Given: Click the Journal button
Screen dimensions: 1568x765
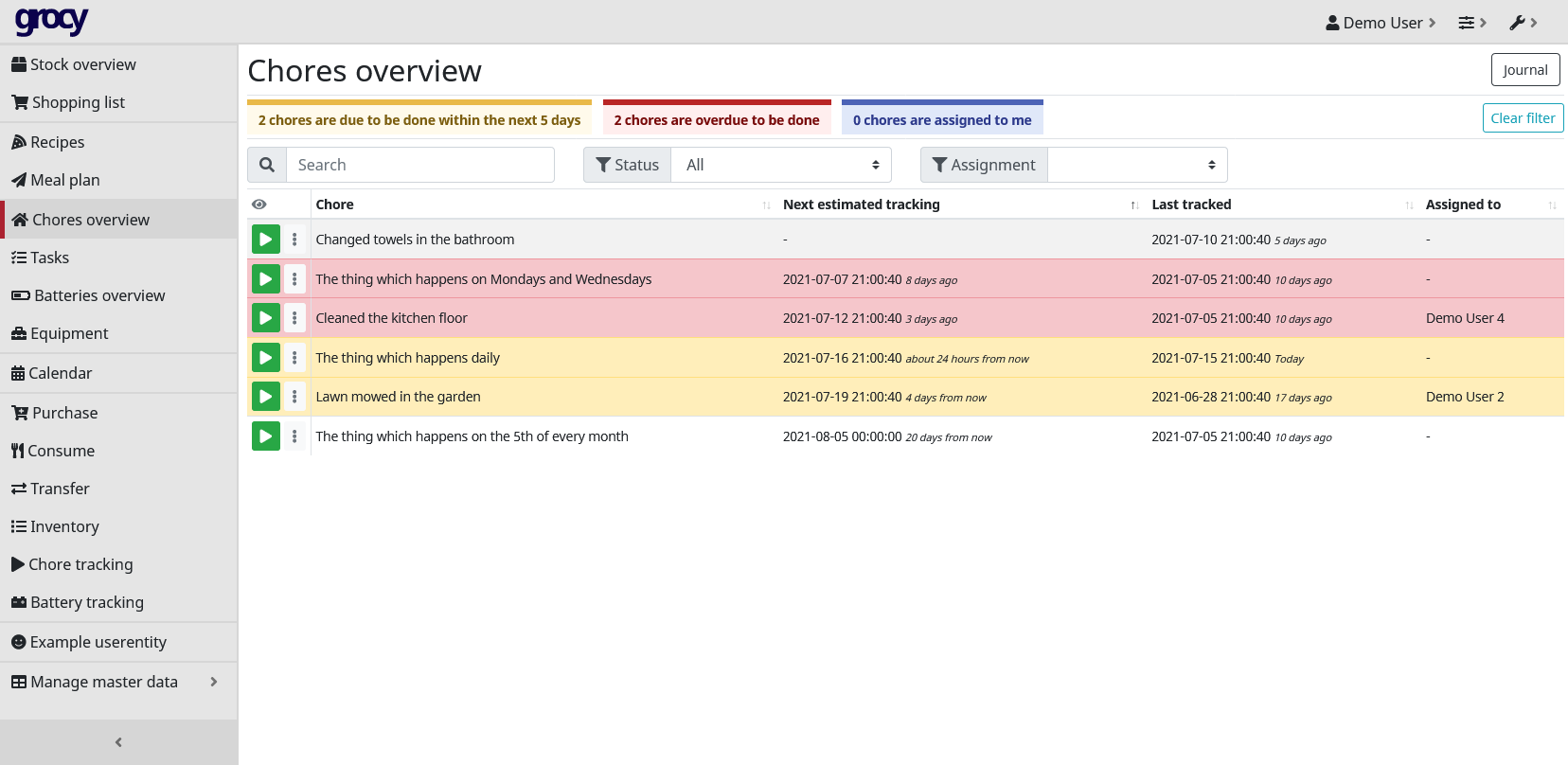Looking at the screenshot, I should pos(1524,70).
